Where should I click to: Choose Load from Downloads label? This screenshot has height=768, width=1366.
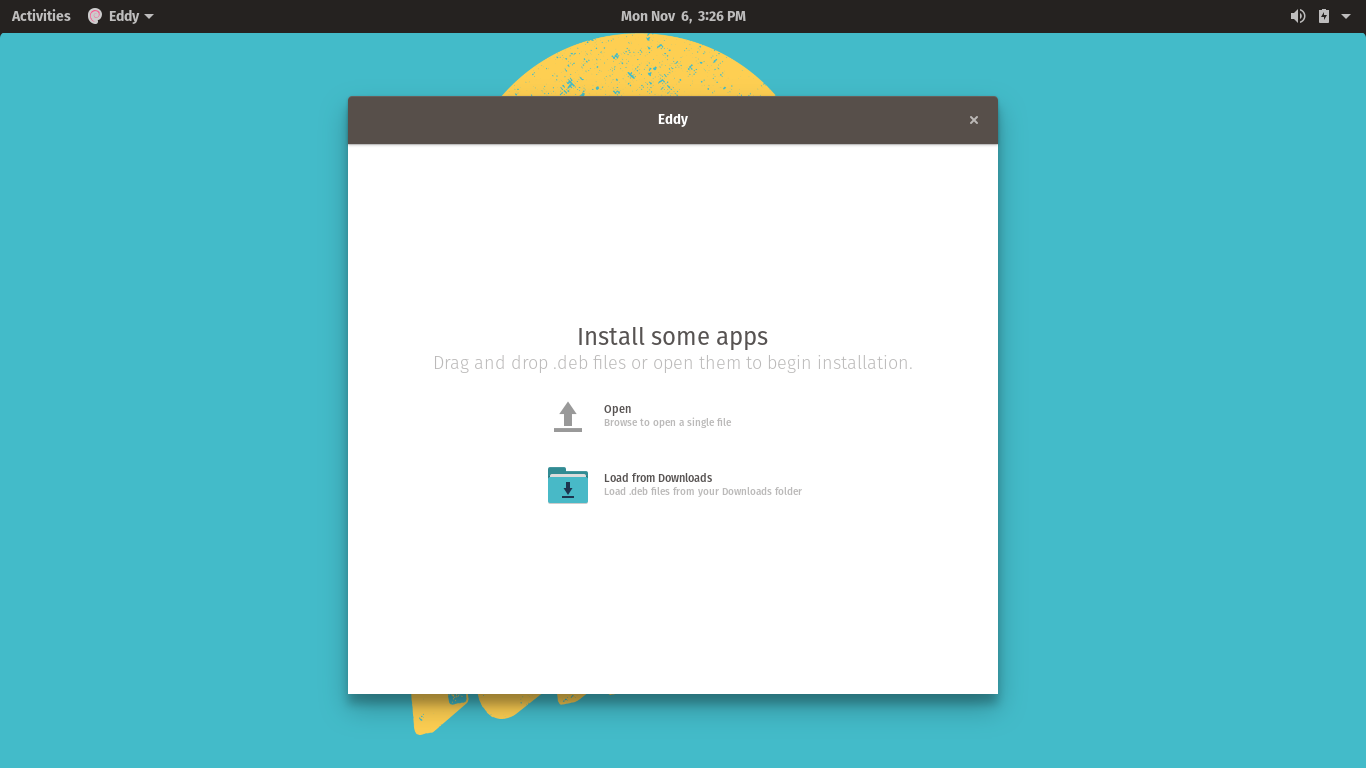click(x=658, y=478)
